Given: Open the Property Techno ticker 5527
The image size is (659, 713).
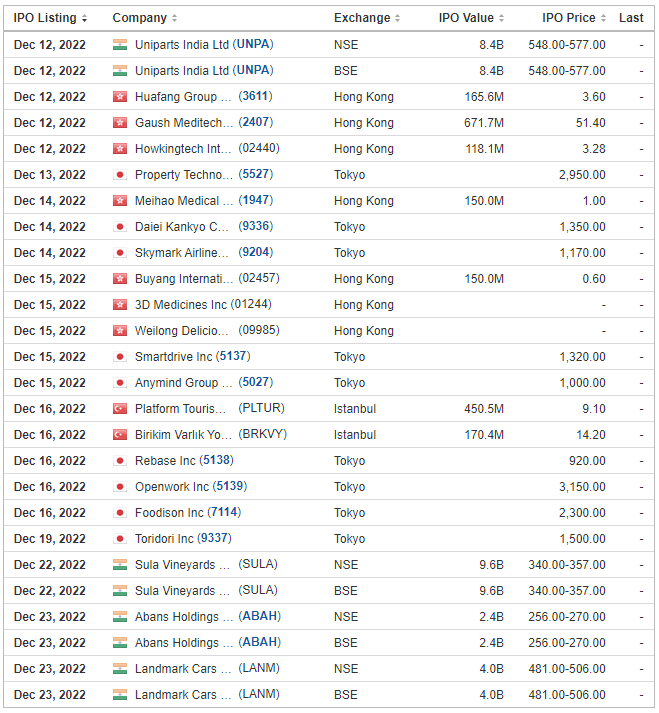Looking at the screenshot, I should (256, 174).
